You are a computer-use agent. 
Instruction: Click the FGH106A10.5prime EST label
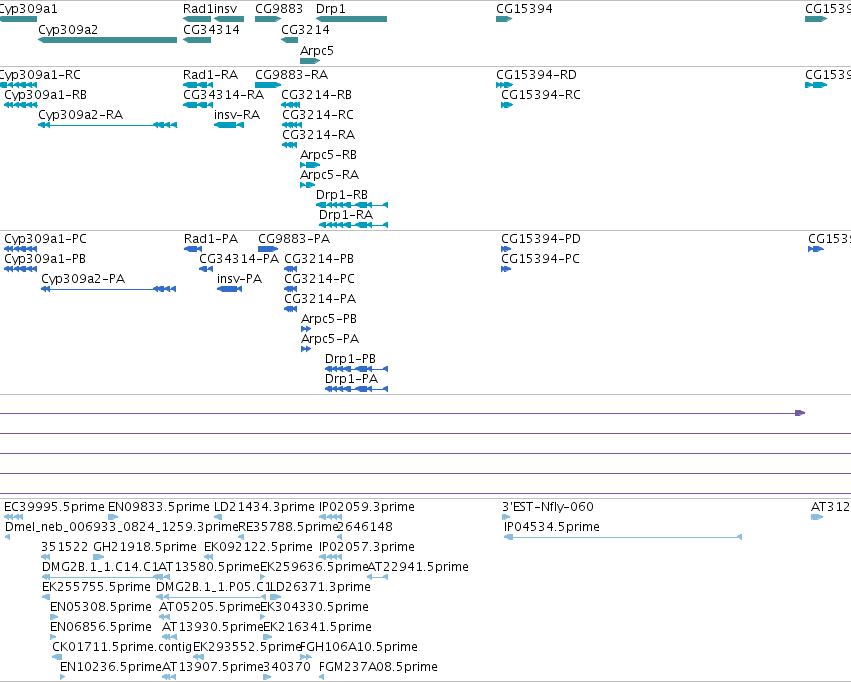tap(359, 647)
